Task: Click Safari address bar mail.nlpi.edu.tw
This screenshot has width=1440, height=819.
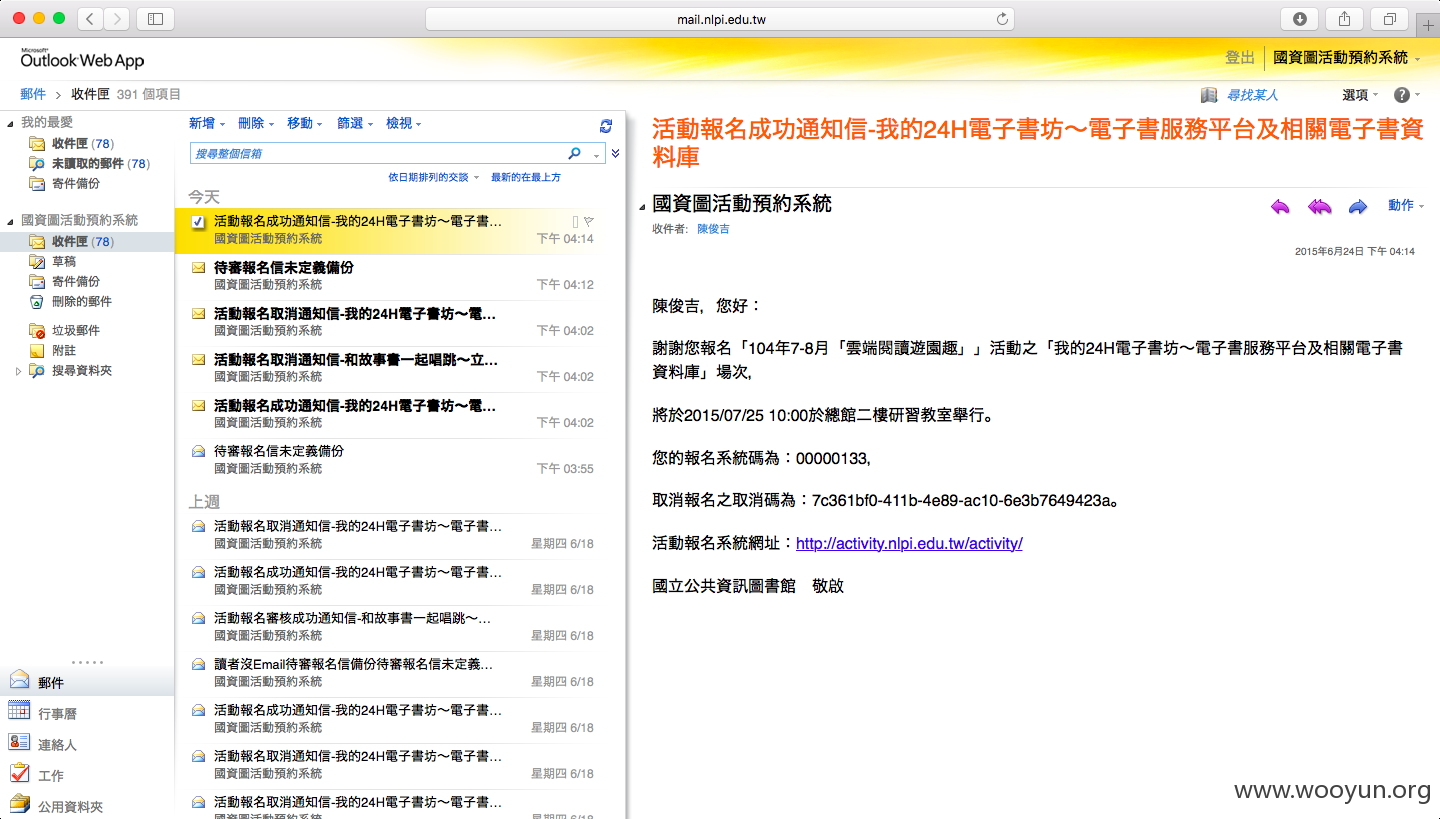Action: (720, 19)
